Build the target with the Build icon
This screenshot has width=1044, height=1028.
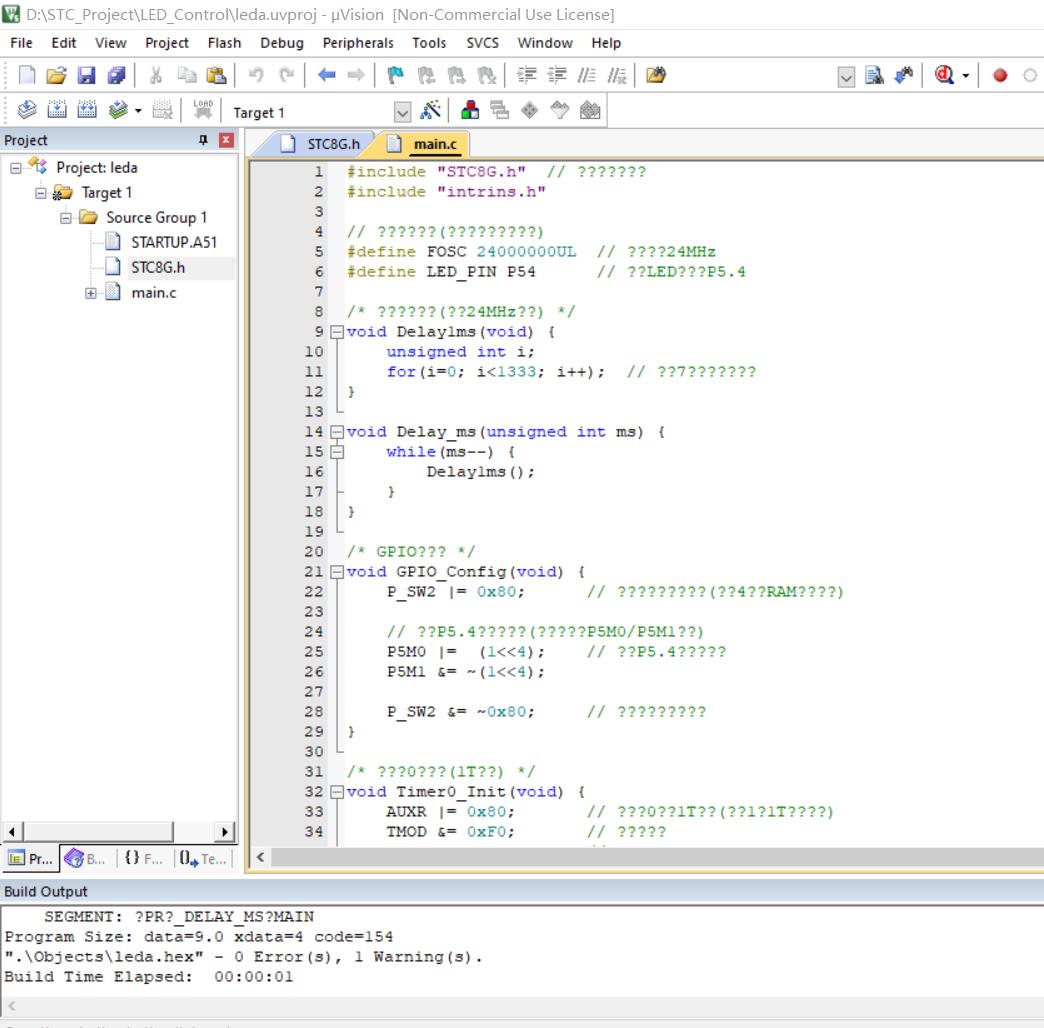[57, 110]
